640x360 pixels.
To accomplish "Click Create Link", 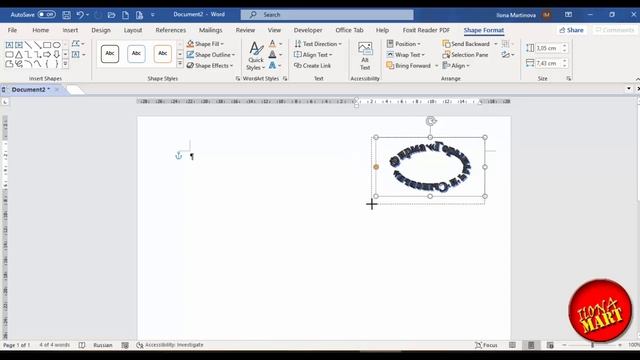I will (312, 66).
